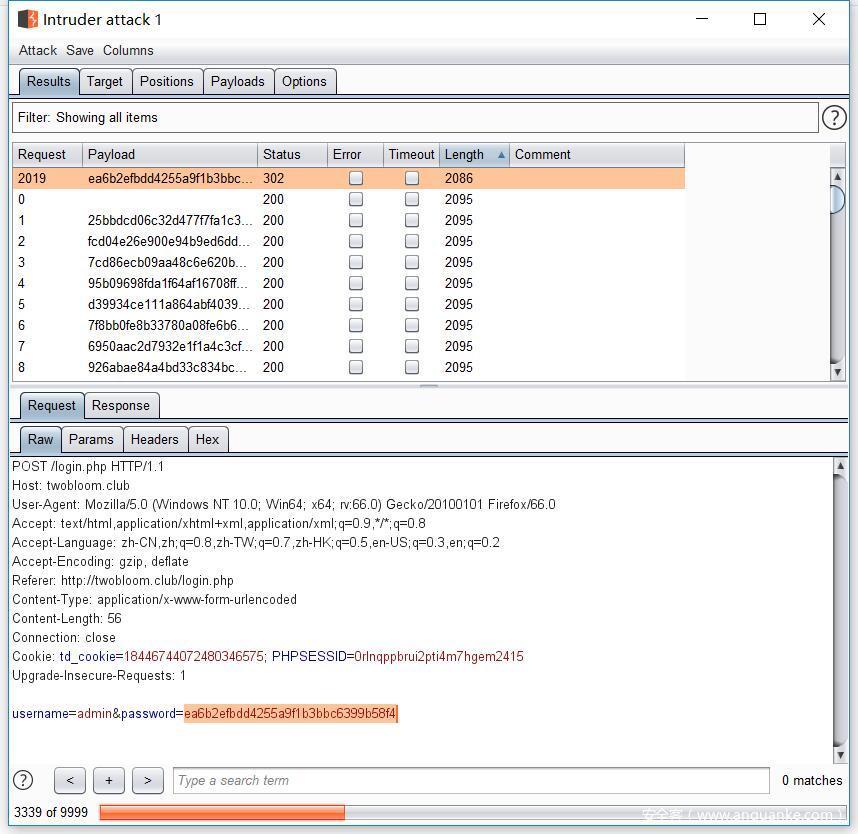
Task: View the Hex tab of the request
Action: pos(207,440)
